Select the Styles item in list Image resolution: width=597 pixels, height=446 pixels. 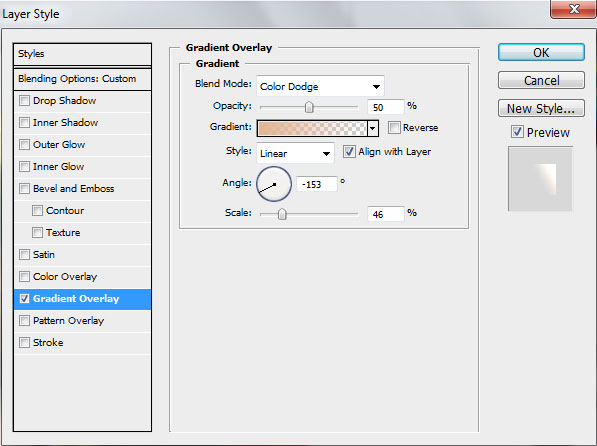click(x=82, y=54)
